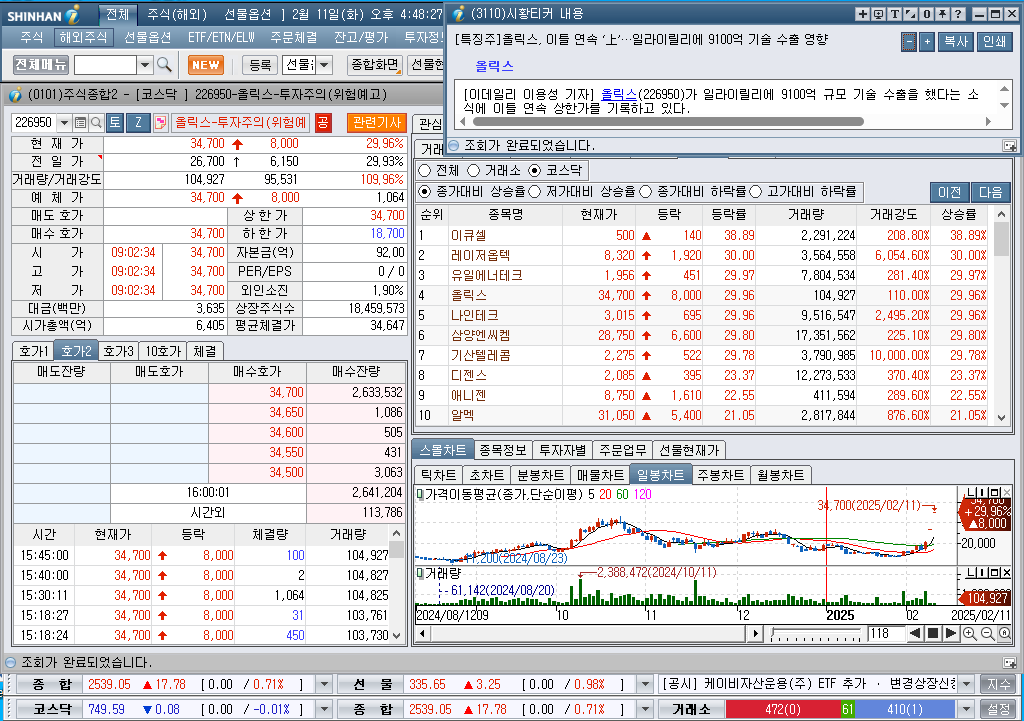The width and height of the screenshot is (1024, 721).
Task: Select 종가대비 하락률 radio option
Action: coord(646,191)
